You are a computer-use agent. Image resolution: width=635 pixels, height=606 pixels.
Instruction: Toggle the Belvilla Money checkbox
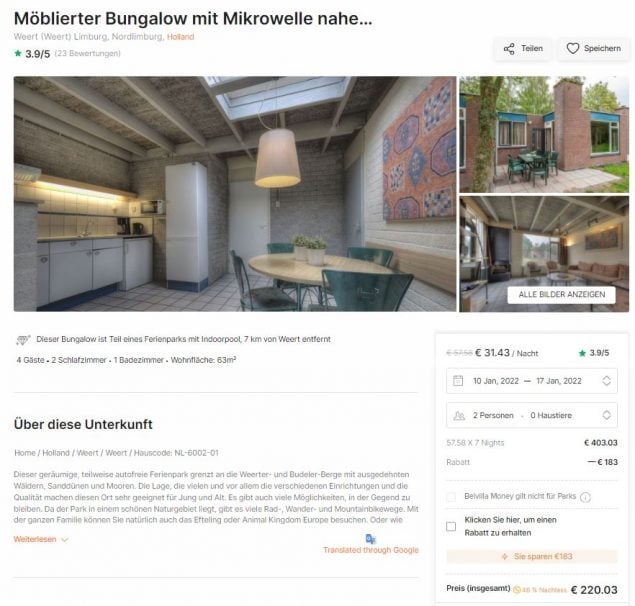coord(451,497)
